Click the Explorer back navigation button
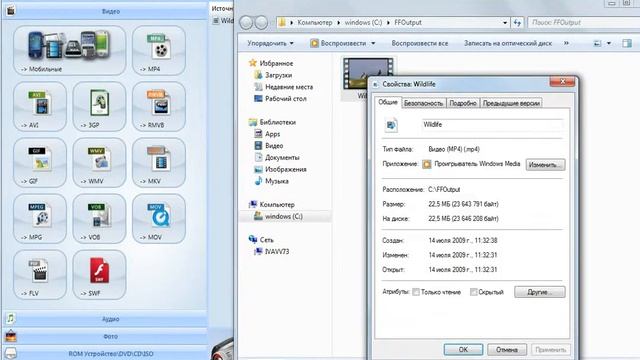Image resolution: width=640 pixels, height=360 pixels. click(246, 22)
